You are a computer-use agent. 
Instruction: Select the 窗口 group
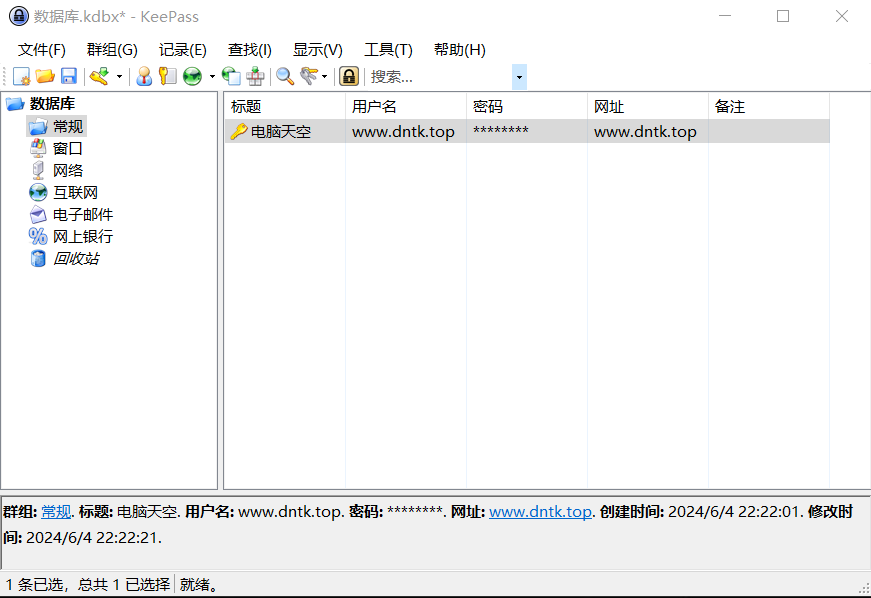(x=68, y=148)
